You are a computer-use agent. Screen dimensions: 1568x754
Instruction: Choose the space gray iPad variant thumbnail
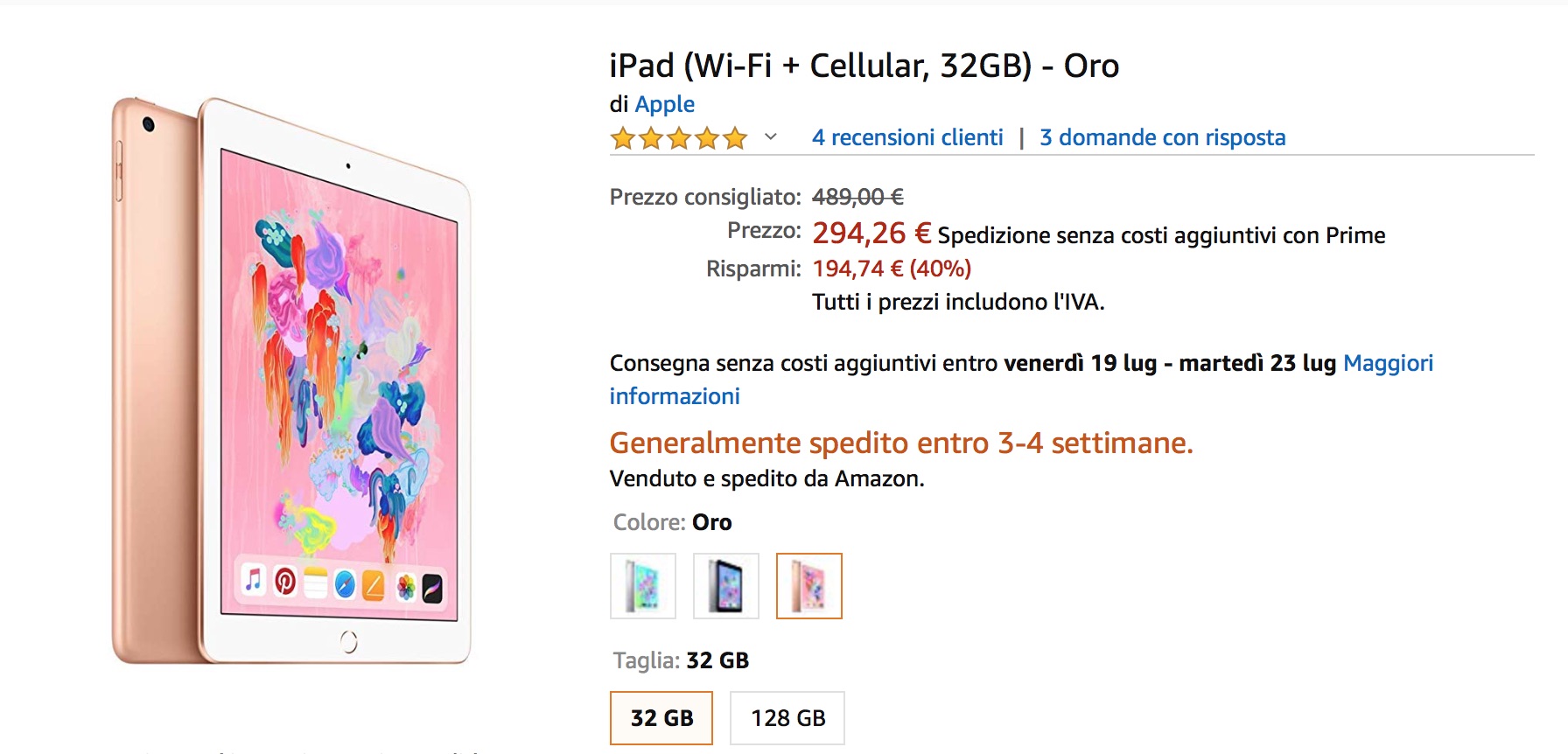pos(725,586)
